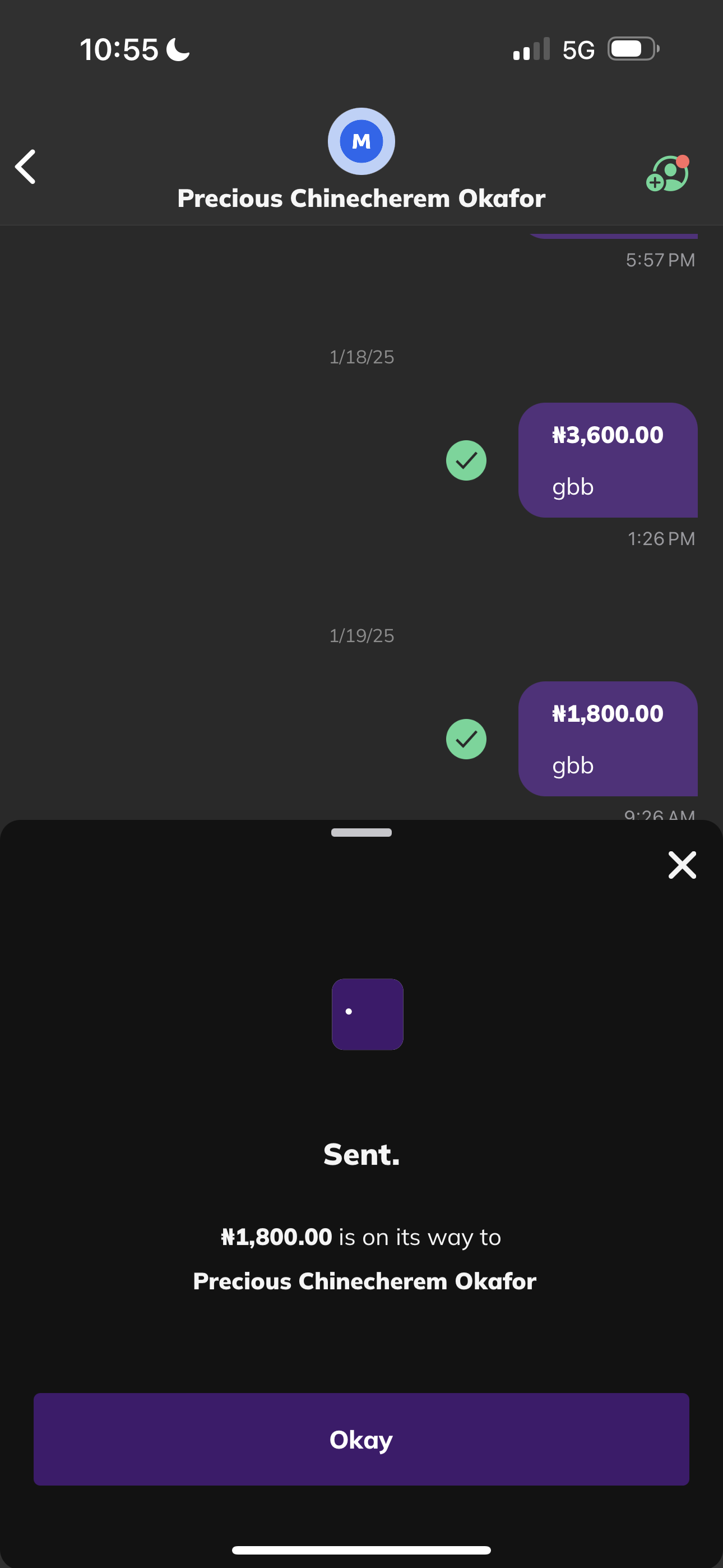Tap the moon Focus icon in status bar
This screenshot has height=1568, width=723.
point(178,50)
